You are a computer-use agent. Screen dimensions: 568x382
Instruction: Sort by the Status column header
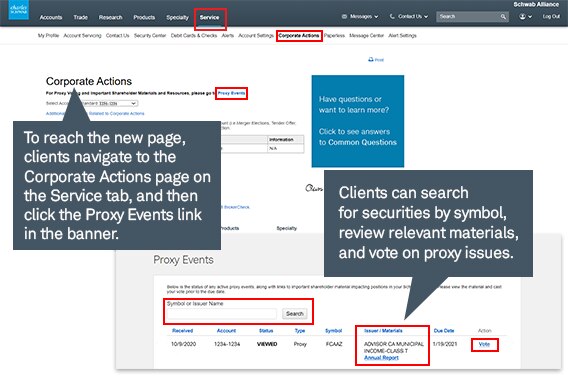point(266,331)
